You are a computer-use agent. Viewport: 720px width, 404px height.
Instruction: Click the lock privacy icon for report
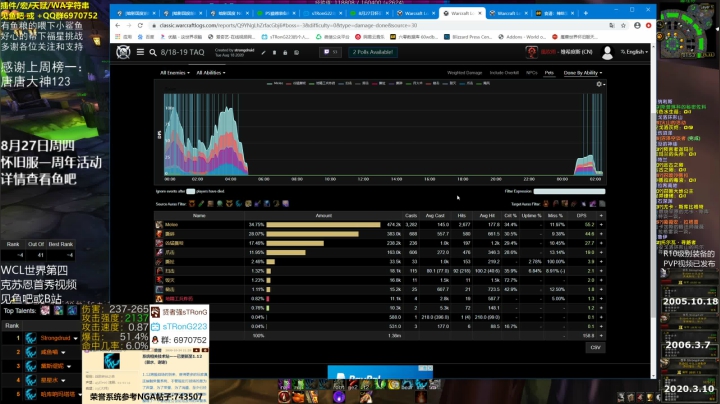285,52
